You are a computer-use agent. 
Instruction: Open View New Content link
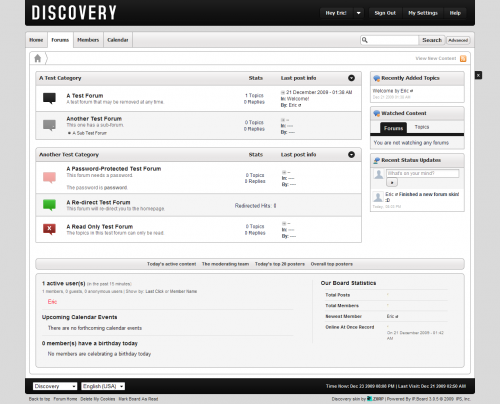point(436,58)
